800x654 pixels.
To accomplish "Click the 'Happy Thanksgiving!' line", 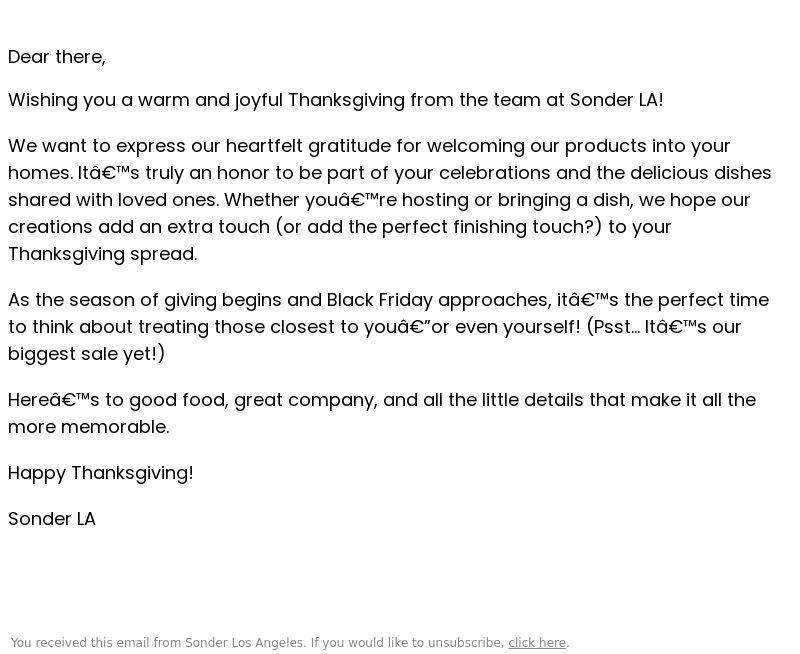I will 101,473.
